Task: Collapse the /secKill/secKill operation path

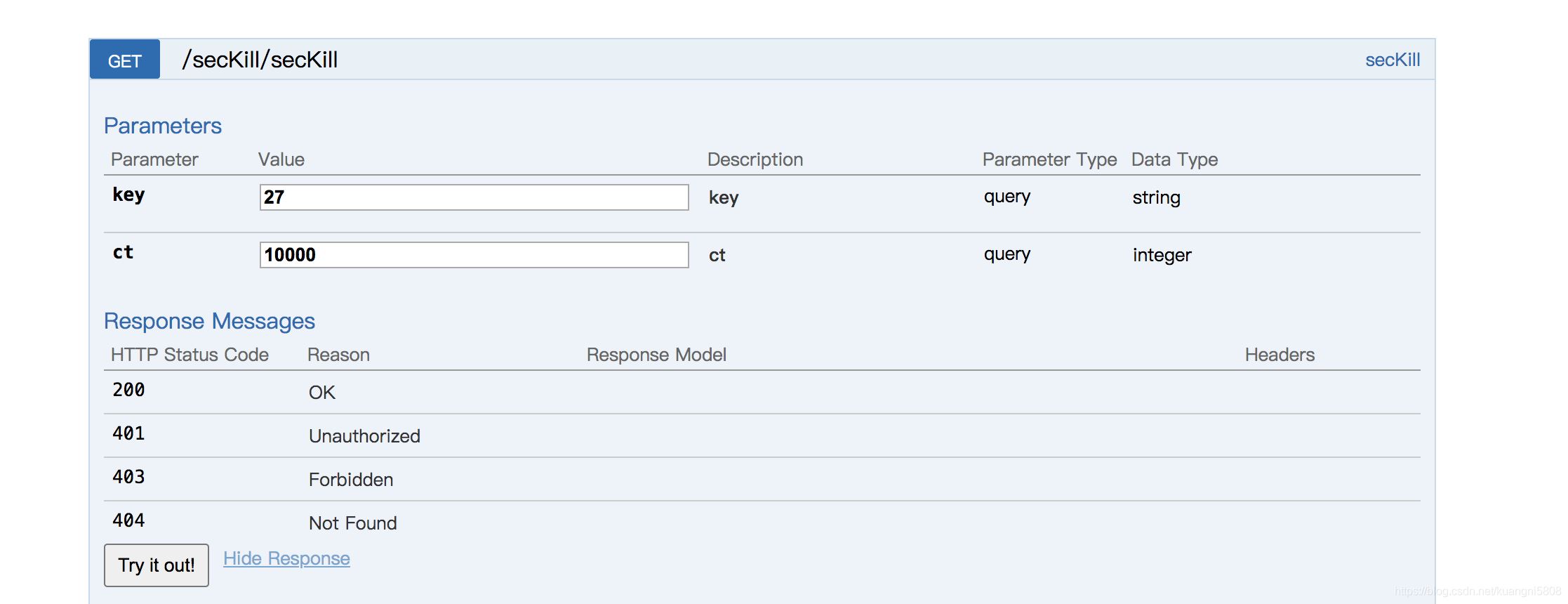Action: (260, 60)
